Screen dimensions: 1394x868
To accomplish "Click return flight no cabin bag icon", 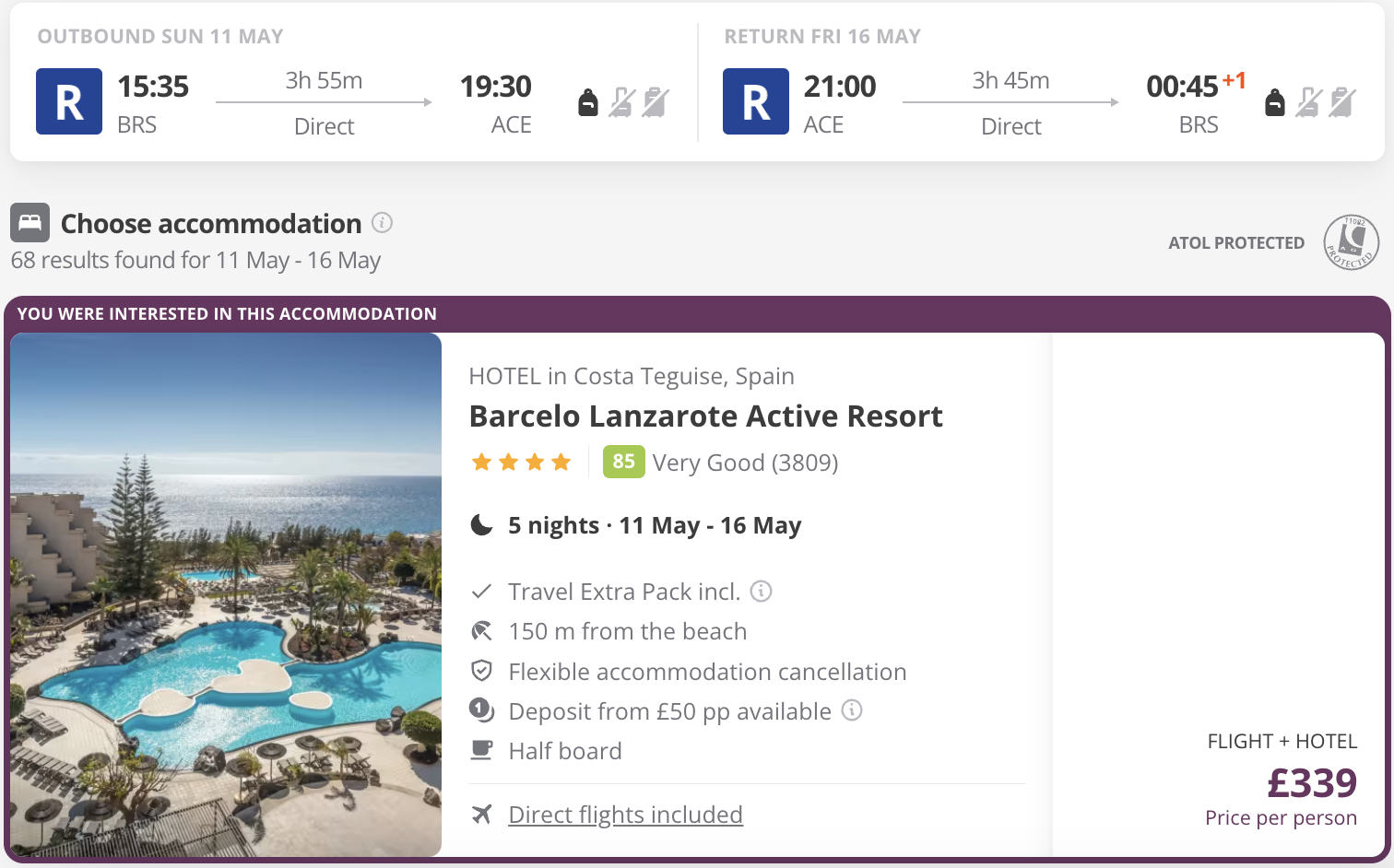I will [1309, 102].
